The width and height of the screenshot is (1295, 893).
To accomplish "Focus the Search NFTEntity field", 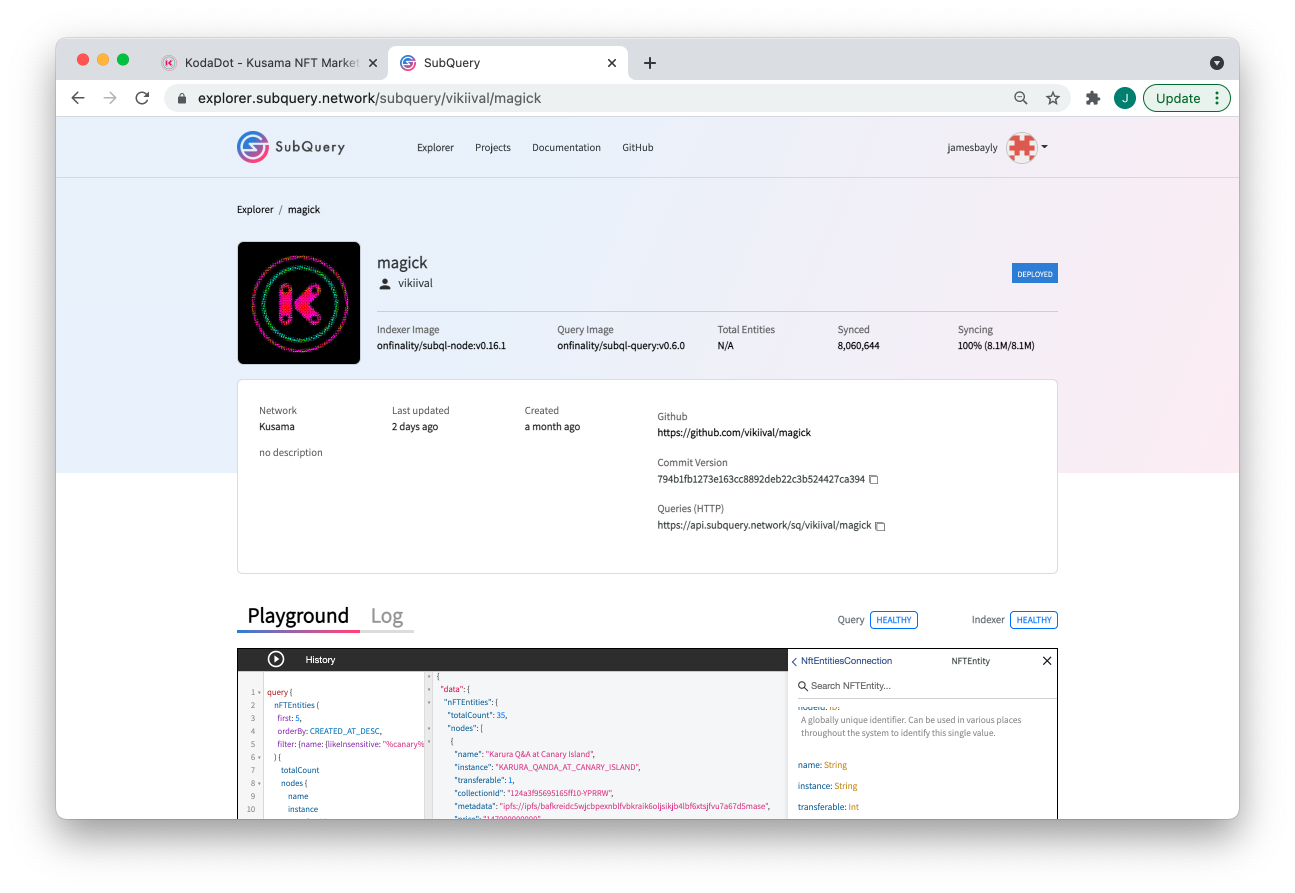I will (x=925, y=686).
